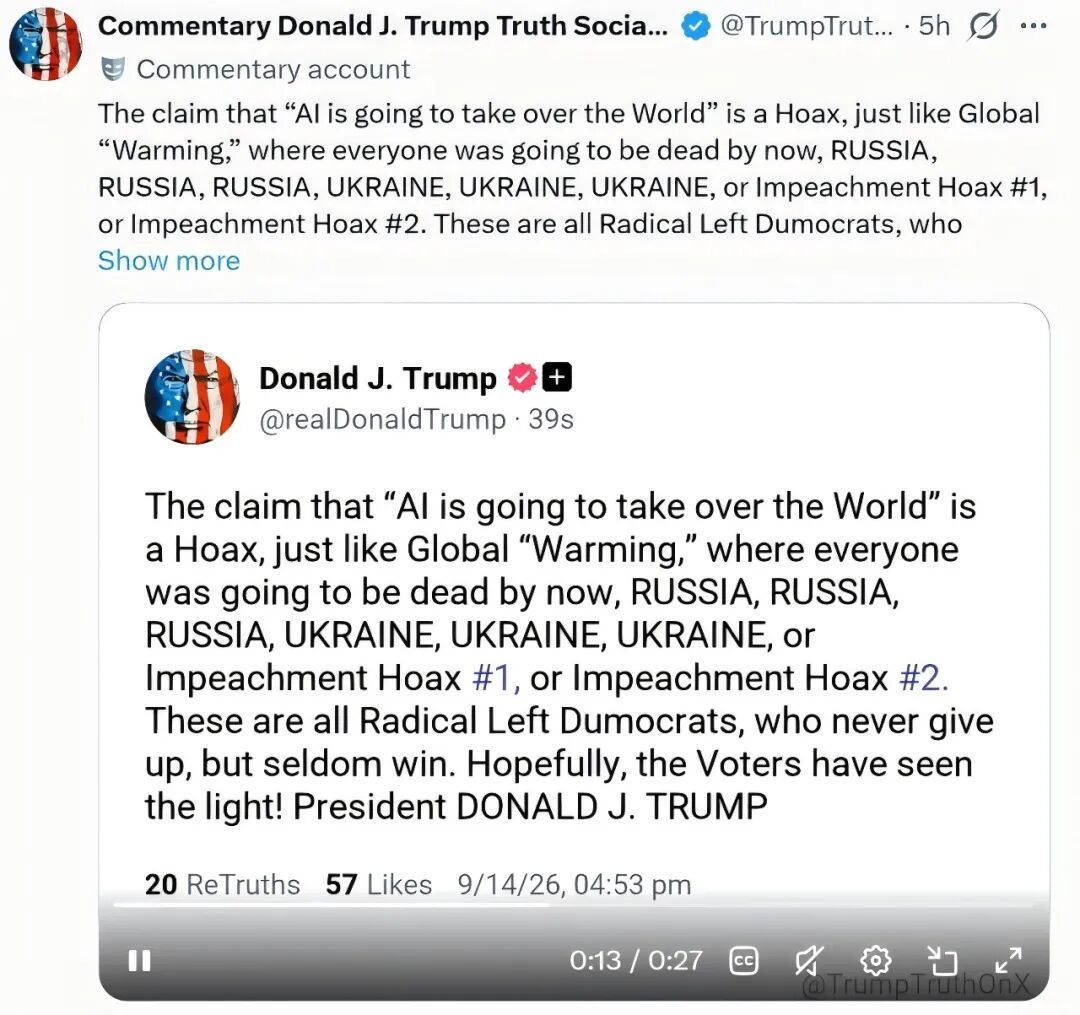Open video settings gear

click(x=875, y=960)
